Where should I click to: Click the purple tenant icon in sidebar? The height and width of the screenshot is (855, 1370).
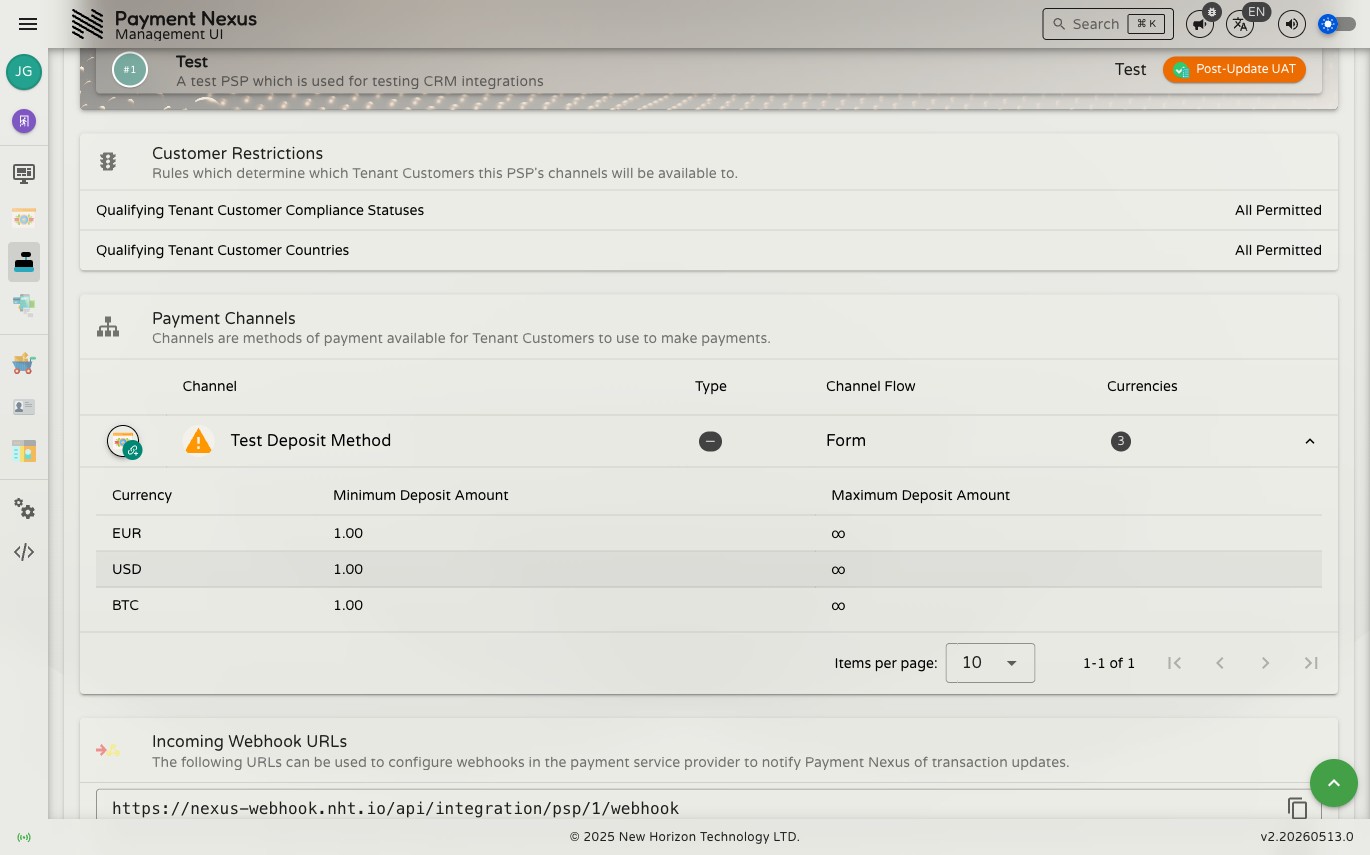coord(24,121)
